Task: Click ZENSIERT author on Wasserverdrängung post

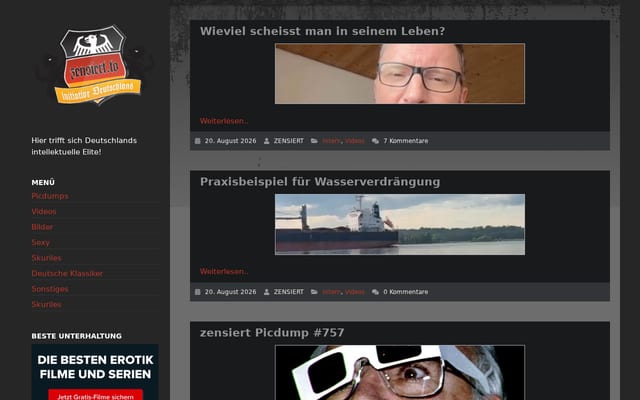Action: [x=289, y=292]
